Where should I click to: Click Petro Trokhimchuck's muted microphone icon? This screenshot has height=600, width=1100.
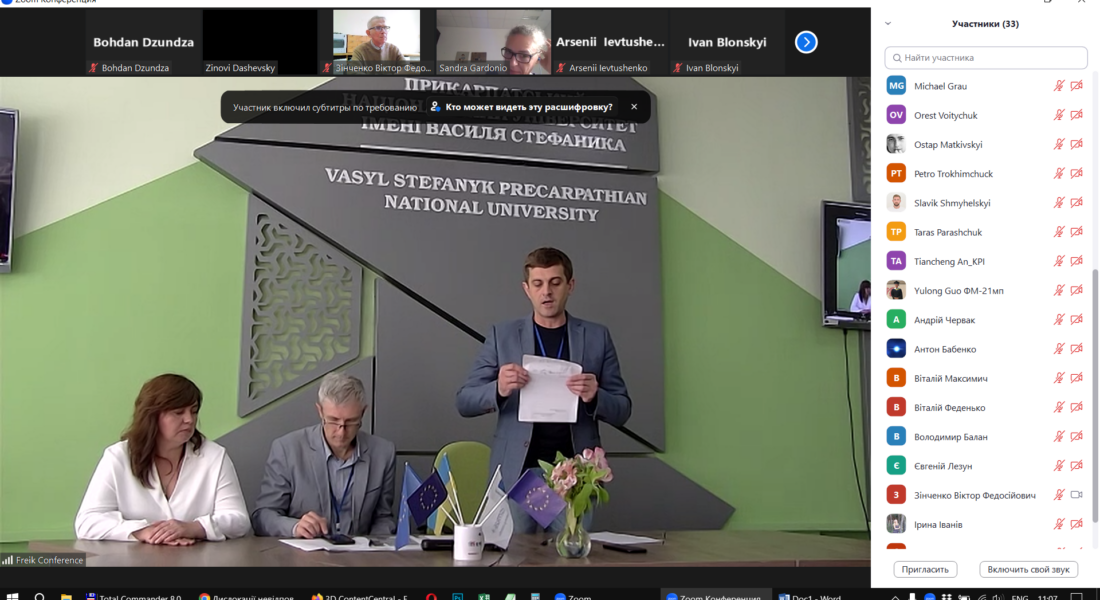point(1059,174)
